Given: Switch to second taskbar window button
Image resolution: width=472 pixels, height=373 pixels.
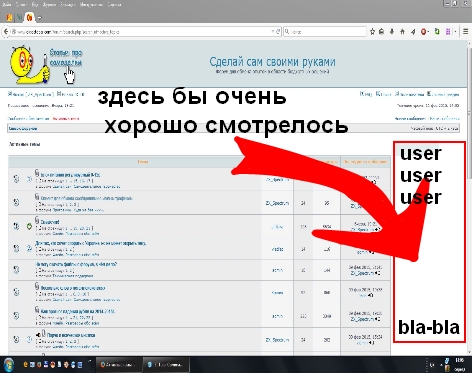Looking at the screenshot, I should [x=166, y=364].
